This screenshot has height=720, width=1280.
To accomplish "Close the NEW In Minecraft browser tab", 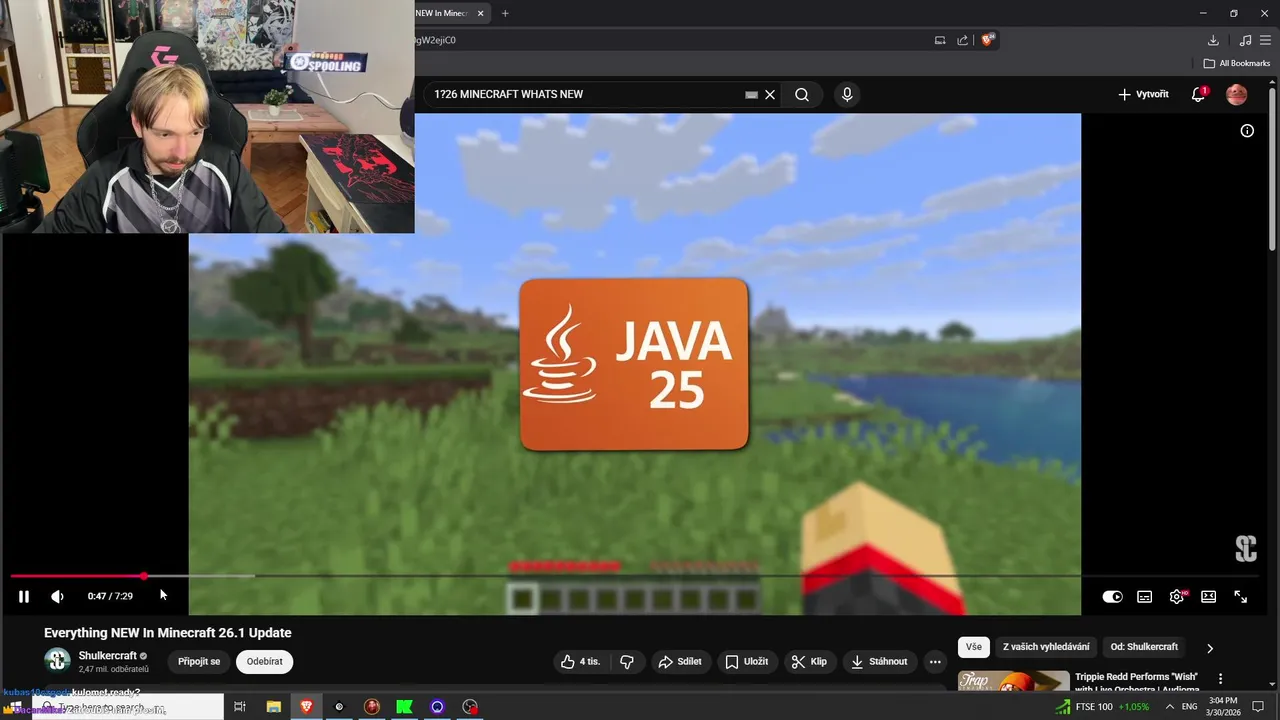I will point(481,13).
